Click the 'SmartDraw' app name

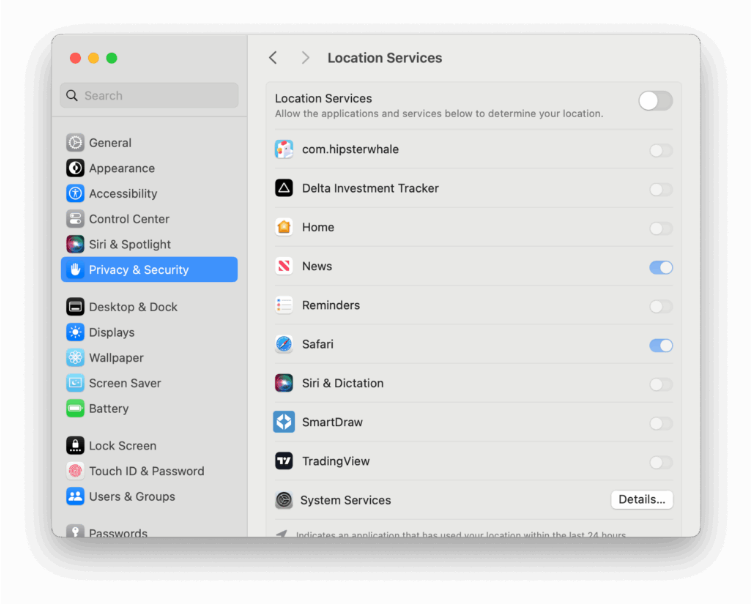pos(332,422)
